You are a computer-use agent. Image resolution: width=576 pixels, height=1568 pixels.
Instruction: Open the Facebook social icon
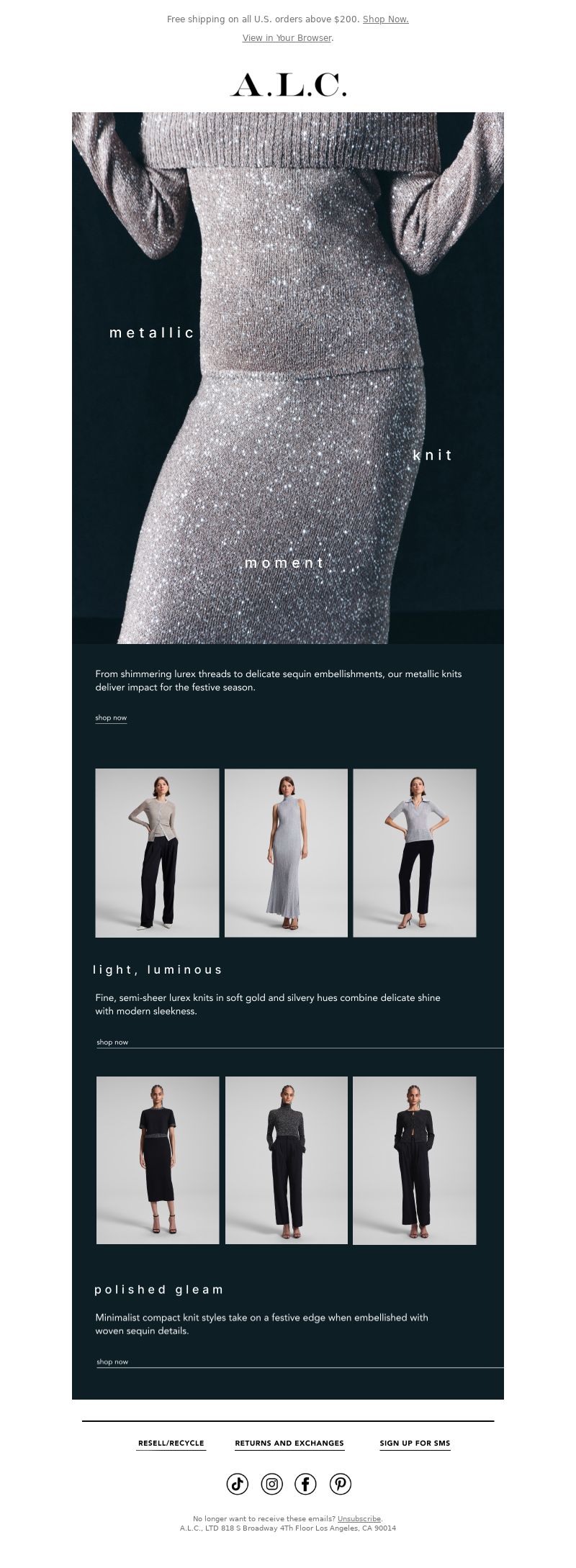point(306,1483)
